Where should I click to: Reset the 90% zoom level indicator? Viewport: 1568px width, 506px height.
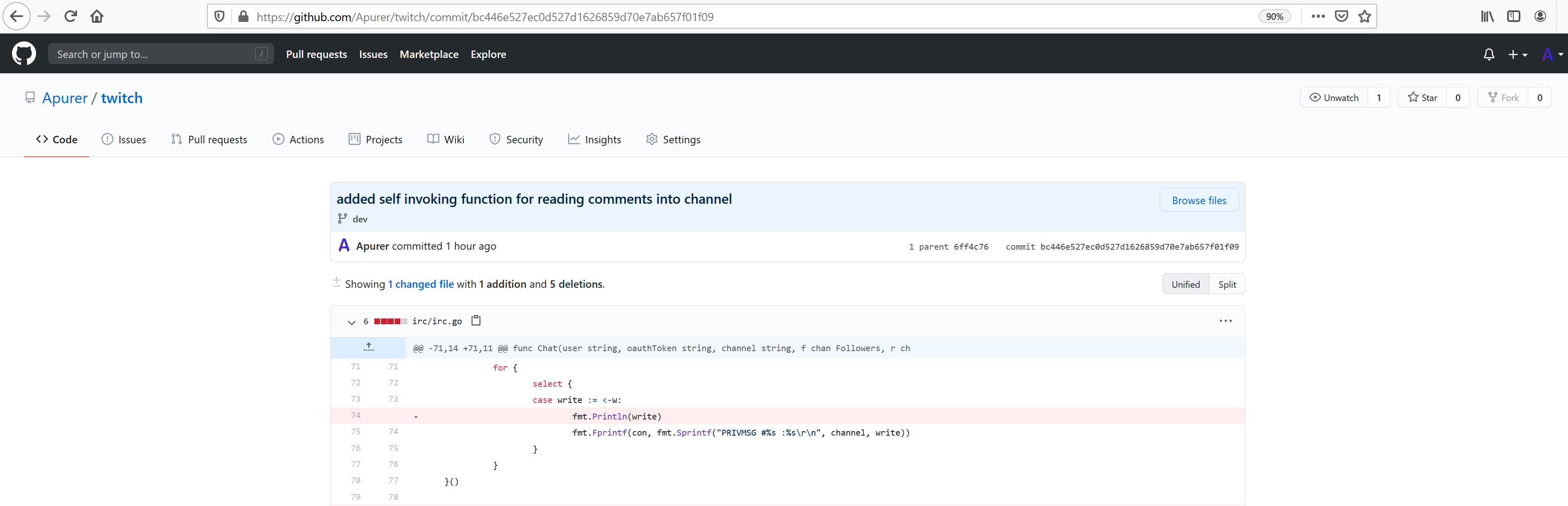pyautogui.click(x=1274, y=17)
